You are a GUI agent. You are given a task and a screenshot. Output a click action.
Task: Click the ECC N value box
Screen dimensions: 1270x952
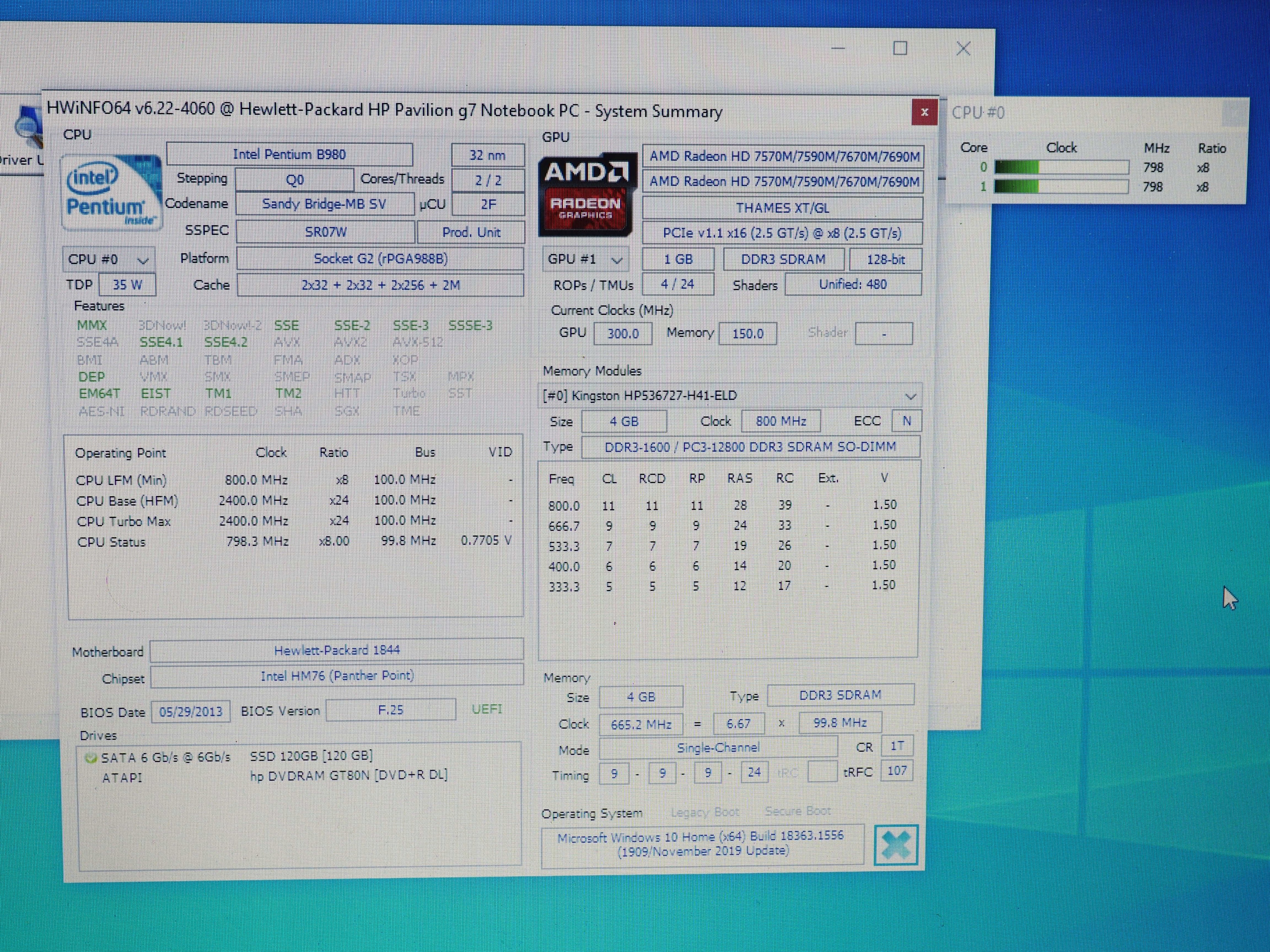(x=906, y=420)
